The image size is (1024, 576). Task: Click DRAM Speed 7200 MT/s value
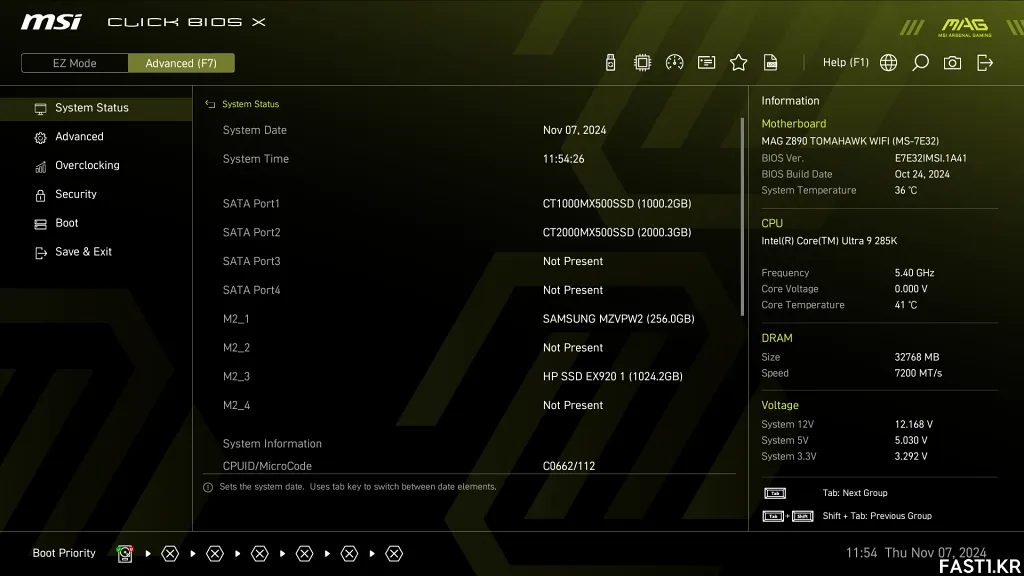tap(918, 374)
